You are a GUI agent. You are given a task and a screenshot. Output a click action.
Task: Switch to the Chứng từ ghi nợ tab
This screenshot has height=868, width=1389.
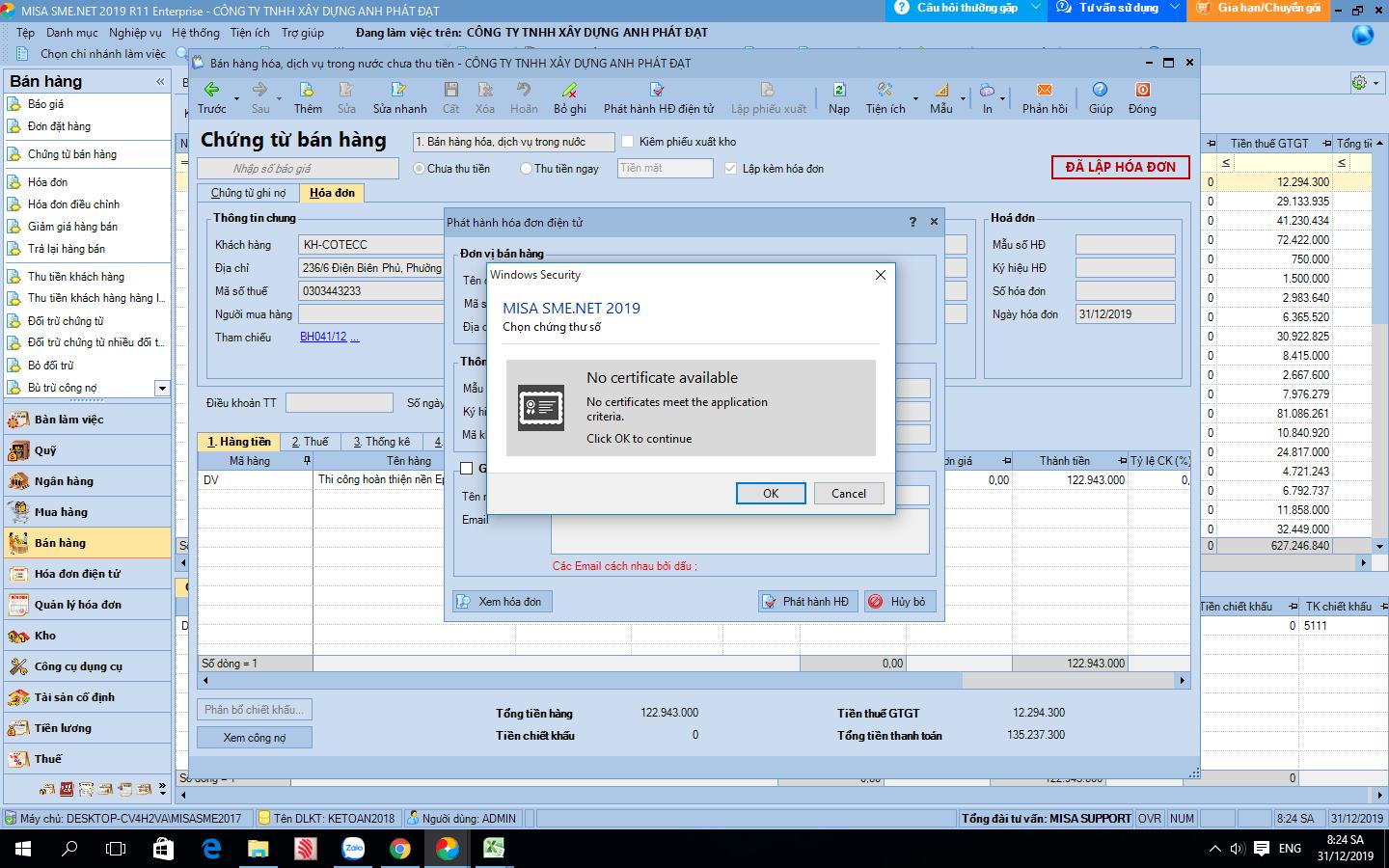[249, 193]
